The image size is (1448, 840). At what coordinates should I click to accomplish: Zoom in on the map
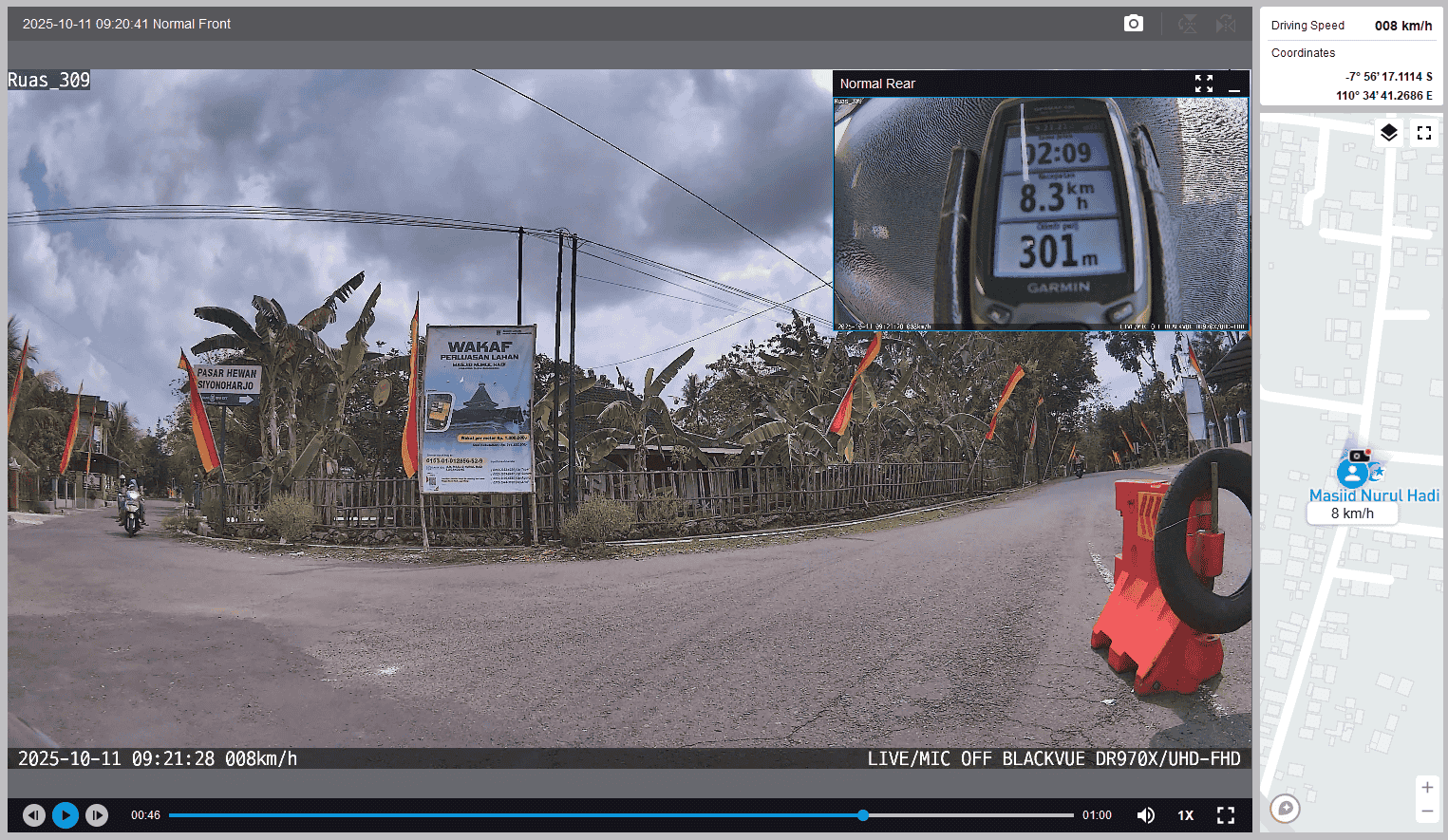[x=1426, y=787]
